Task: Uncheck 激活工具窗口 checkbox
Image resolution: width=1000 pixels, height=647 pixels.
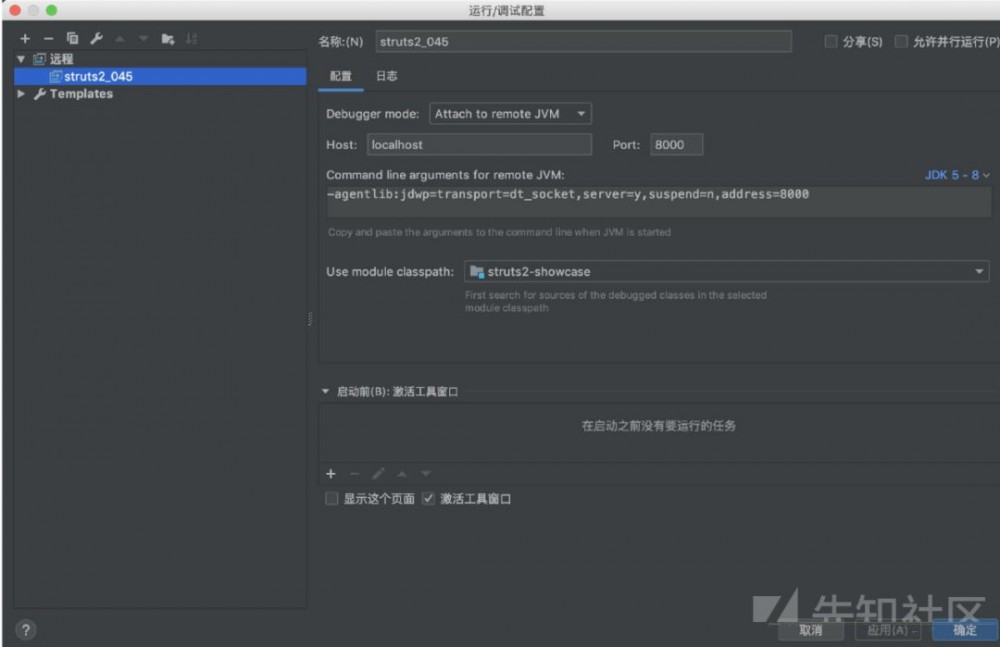Action: coord(428,498)
